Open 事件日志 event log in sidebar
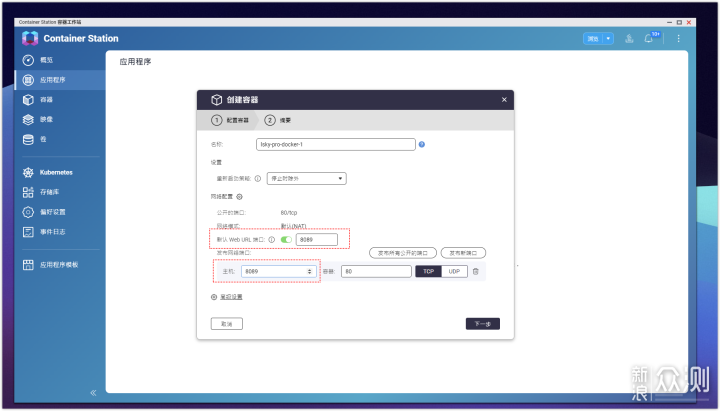This screenshot has height=411, width=720. click(x=51, y=232)
